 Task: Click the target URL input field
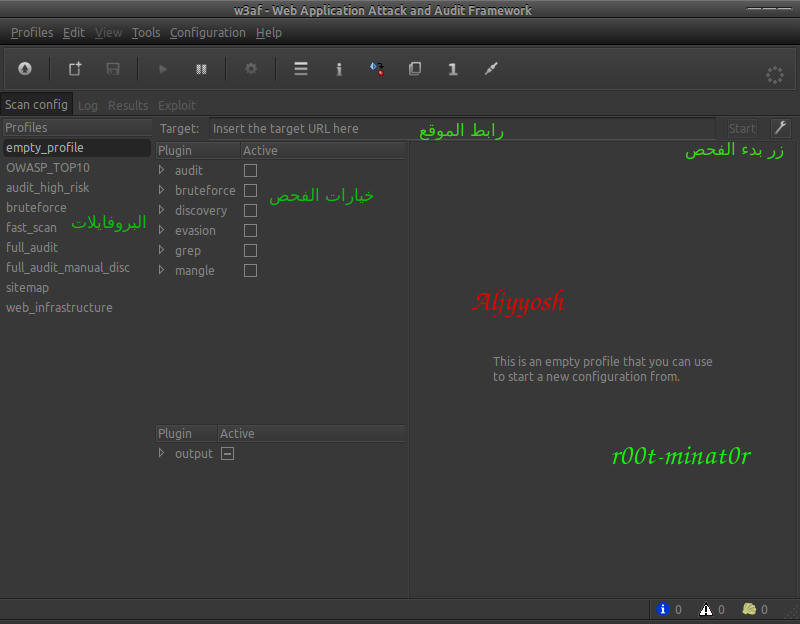tap(462, 129)
